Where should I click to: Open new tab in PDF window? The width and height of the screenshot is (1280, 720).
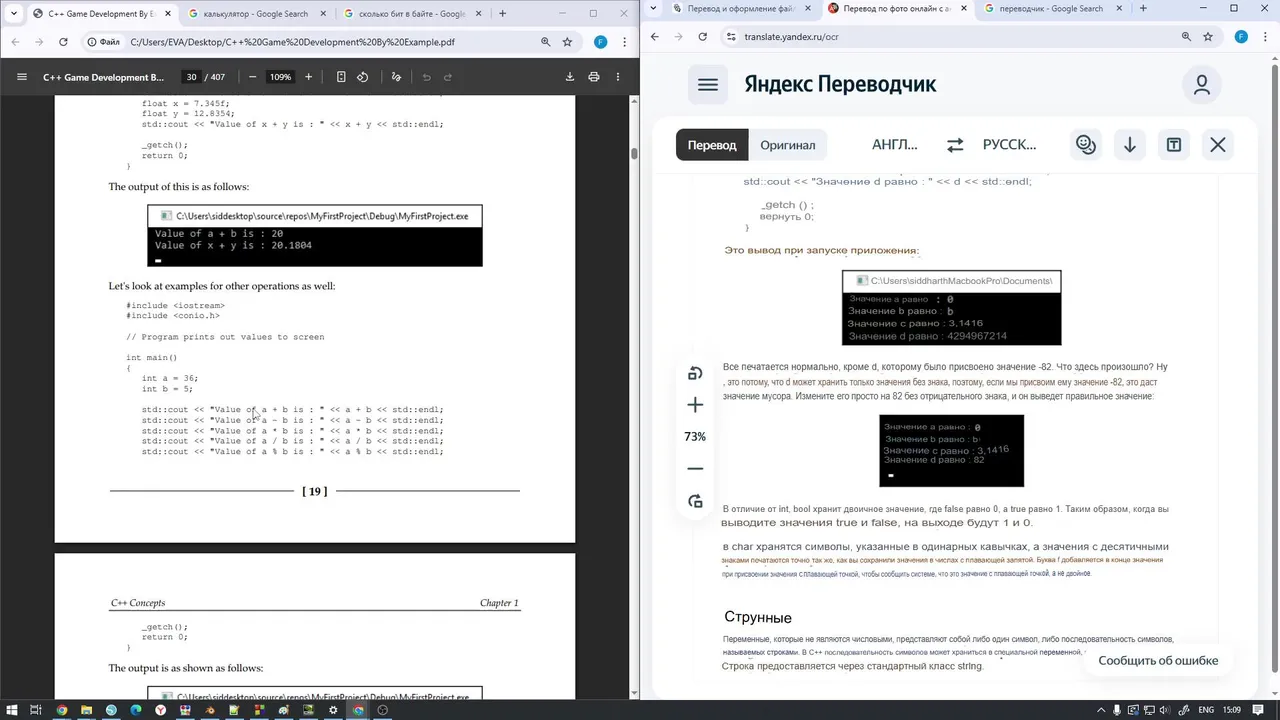[x=502, y=14]
